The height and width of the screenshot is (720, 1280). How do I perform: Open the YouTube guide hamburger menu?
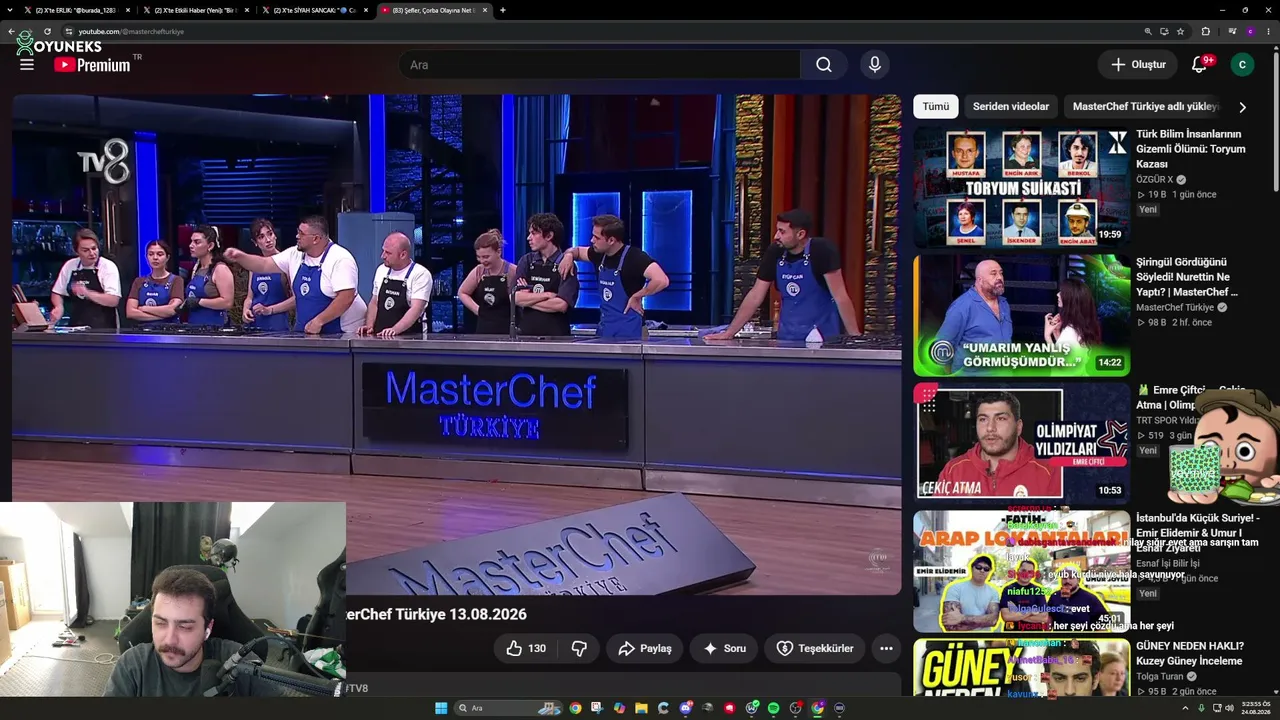click(x=27, y=65)
